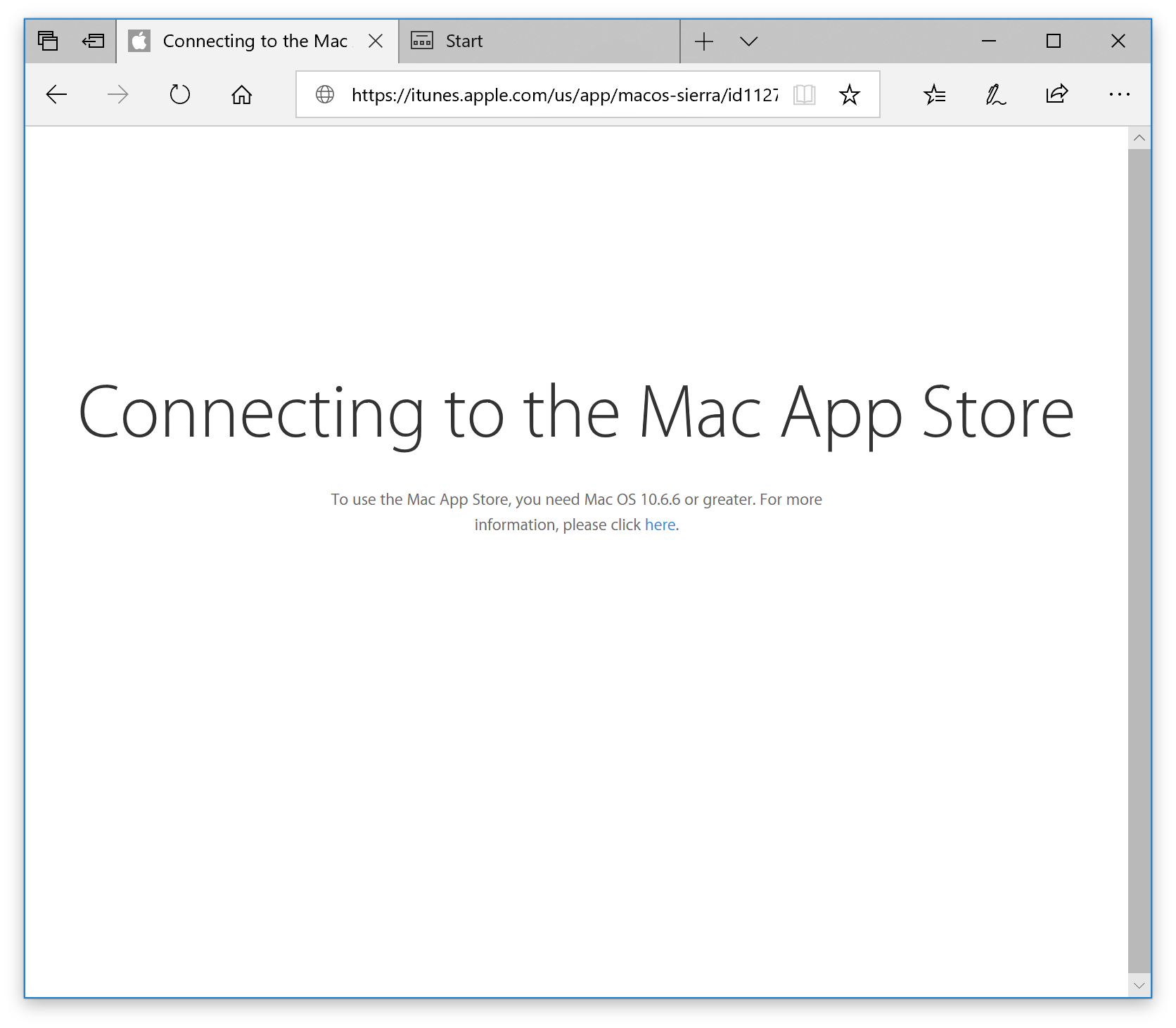Go back to previous page
The height and width of the screenshot is (1028, 1176).
[56, 94]
